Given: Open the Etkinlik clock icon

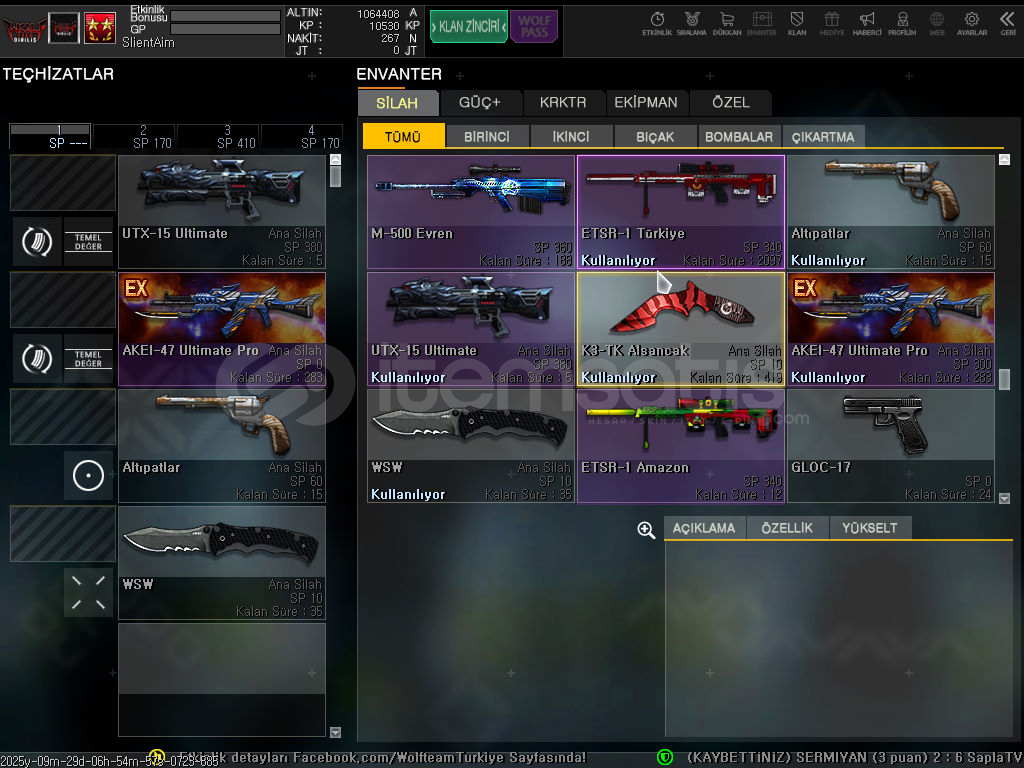Looking at the screenshot, I should pyautogui.click(x=657, y=23).
